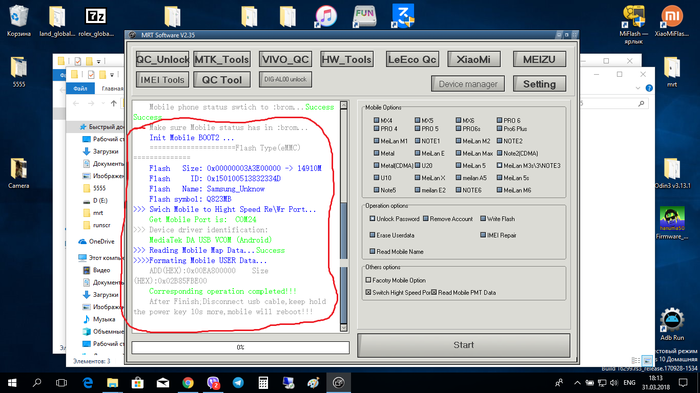Open the MTK_Tools section
The width and height of the screenshot is (700, 393).
[222, 59]
